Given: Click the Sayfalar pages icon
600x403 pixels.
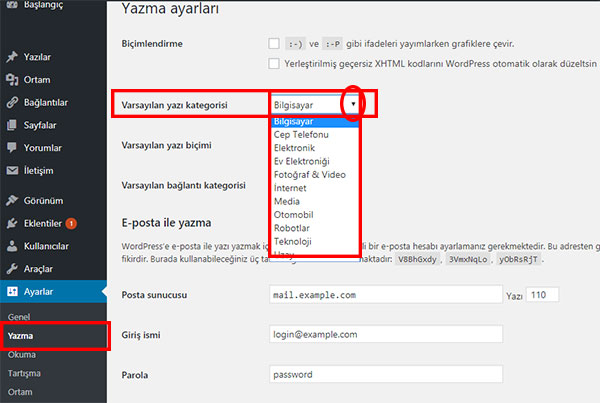Looking at the screenshot, I should [x=12, y=125].
